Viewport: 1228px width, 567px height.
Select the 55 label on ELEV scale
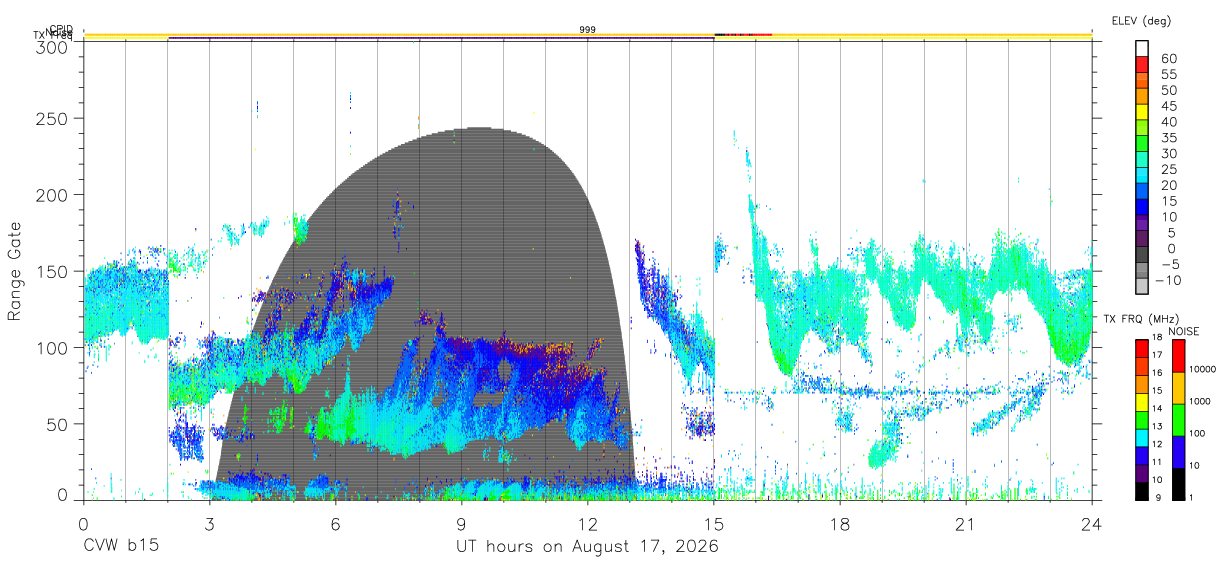(x=1168, y=75)
